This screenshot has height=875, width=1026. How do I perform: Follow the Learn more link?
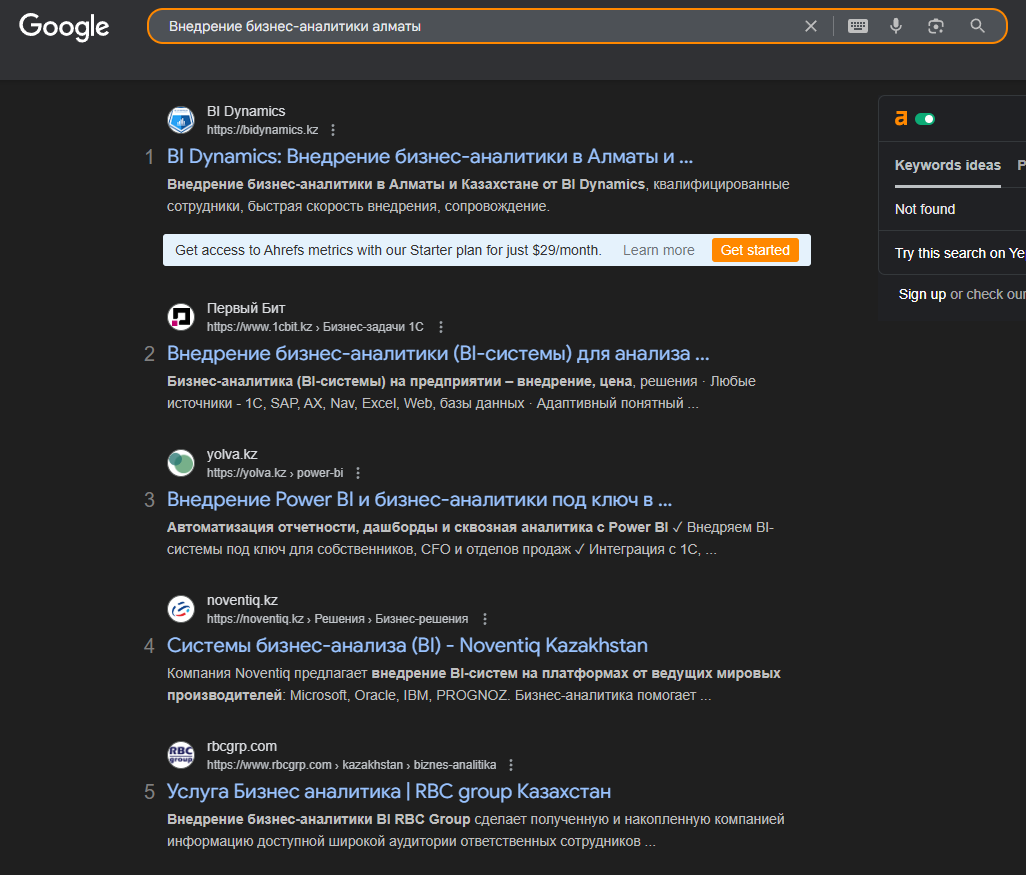pos(658,250)
